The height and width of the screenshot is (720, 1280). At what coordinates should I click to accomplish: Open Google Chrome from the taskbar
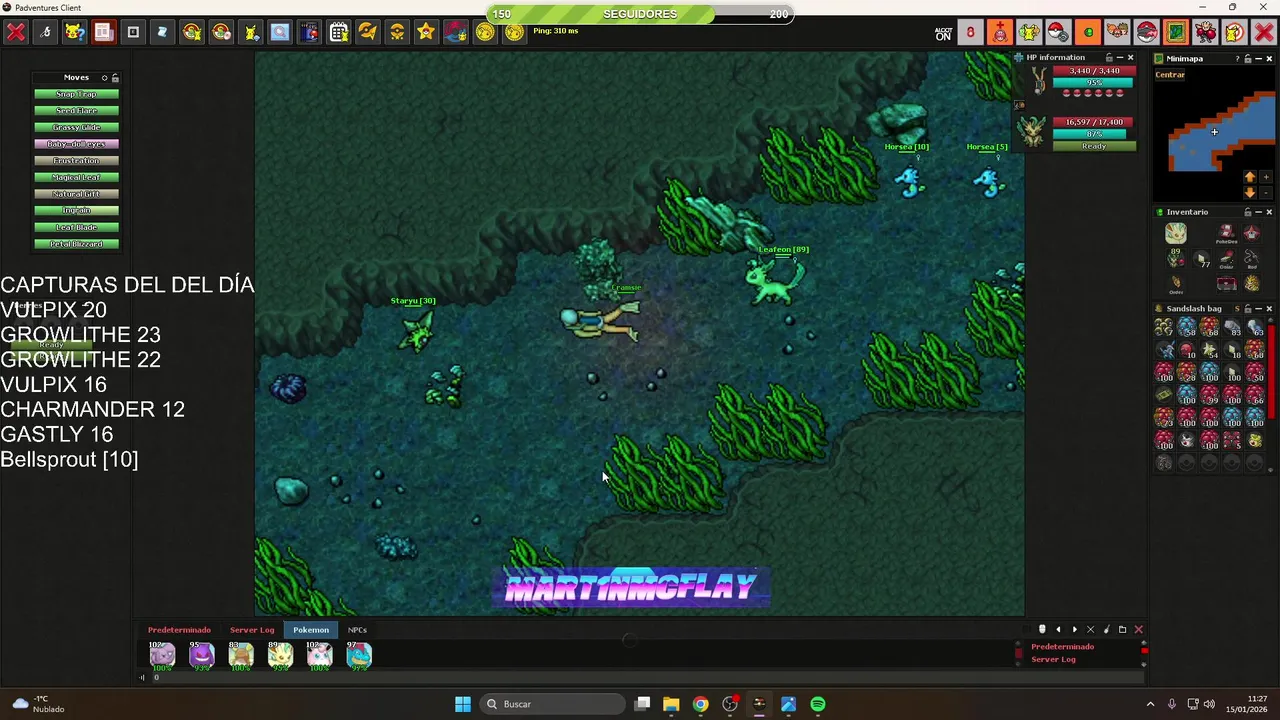[700, 704]
